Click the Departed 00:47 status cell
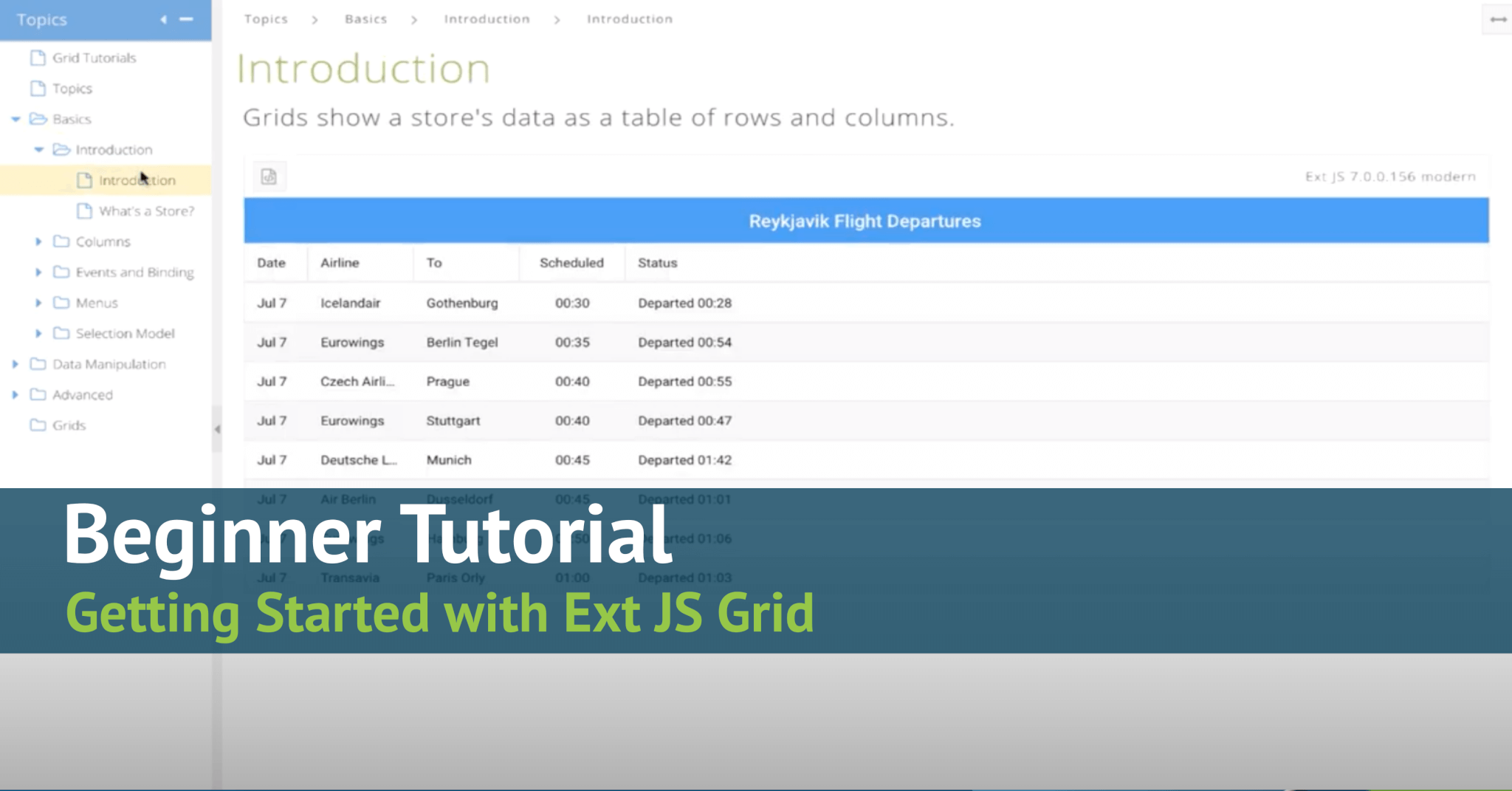This screenshot has height=791, width=1512. [x=684, y=421]
